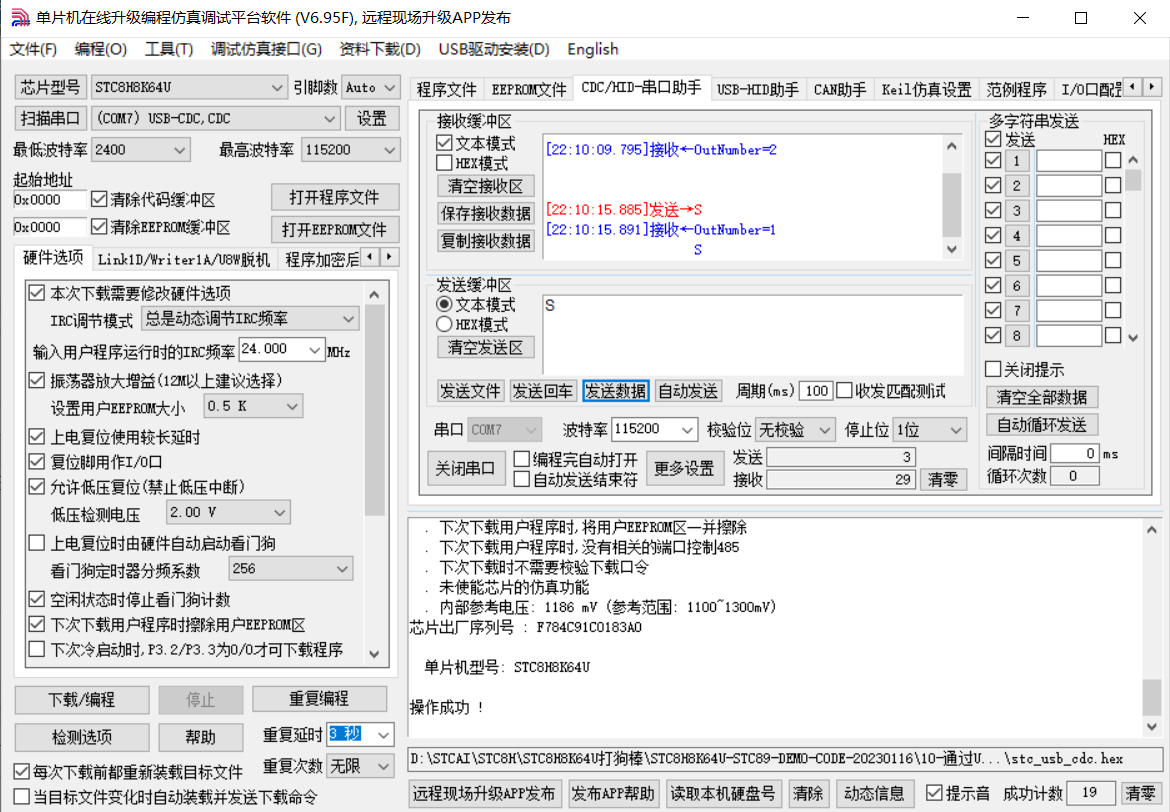
Task: Toggle 提示音 checkbox
Action: 934,793
